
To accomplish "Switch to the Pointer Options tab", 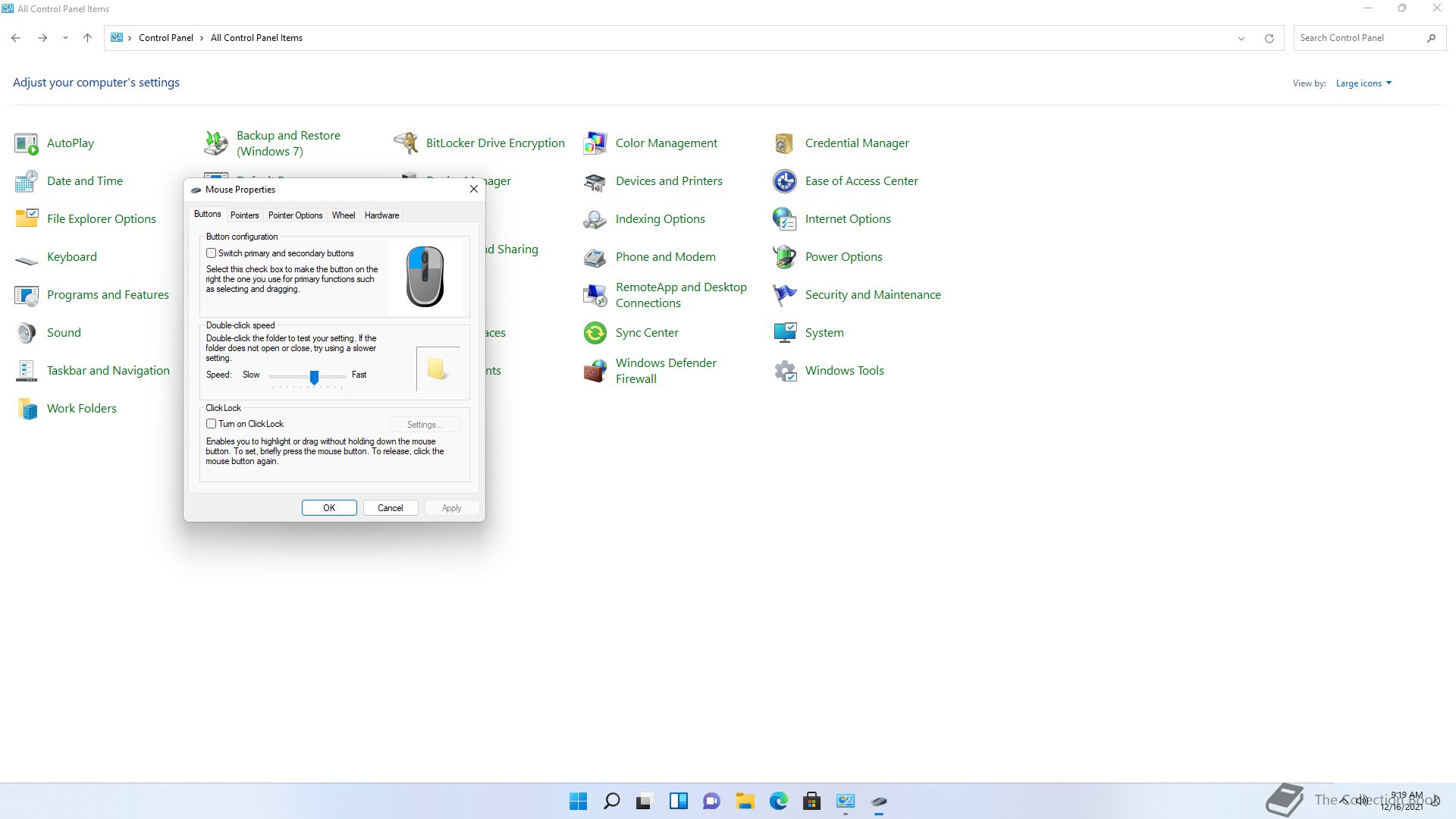I will click(295, 215).
